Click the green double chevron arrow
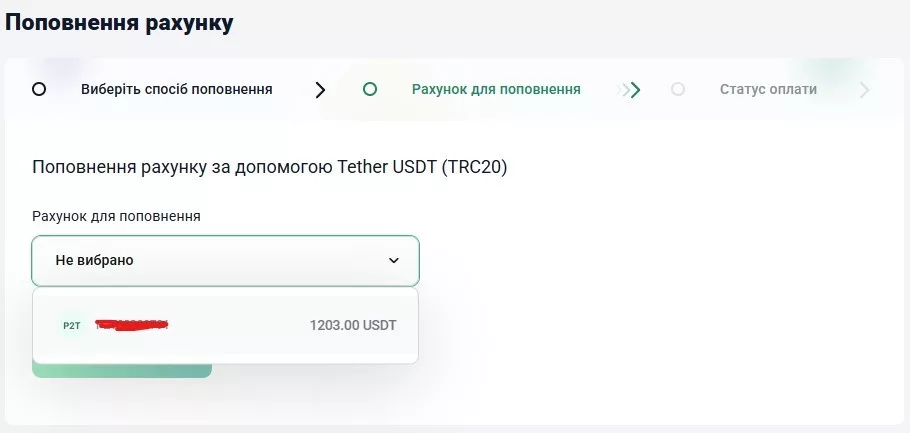Viewport: 910px width, 433px height. click(630, 90)
